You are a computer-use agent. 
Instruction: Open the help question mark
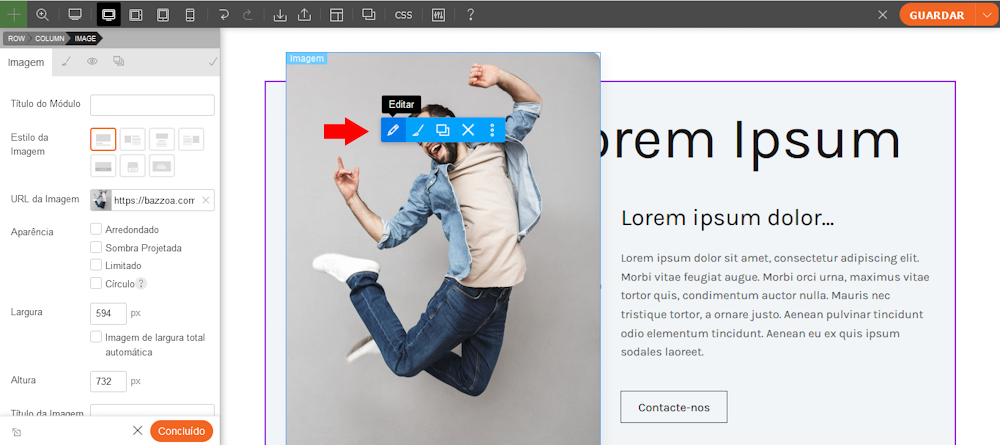[470, 15]
